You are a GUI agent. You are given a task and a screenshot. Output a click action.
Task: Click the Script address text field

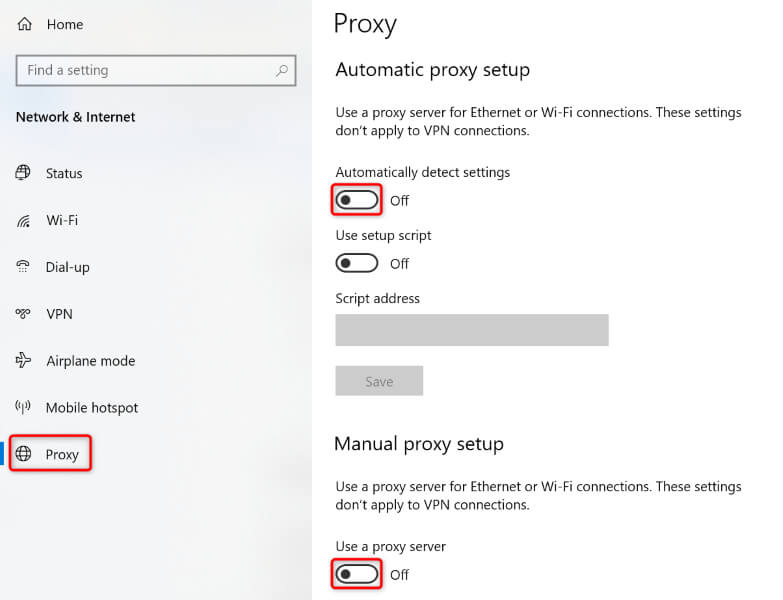click(x=471, y=330)
